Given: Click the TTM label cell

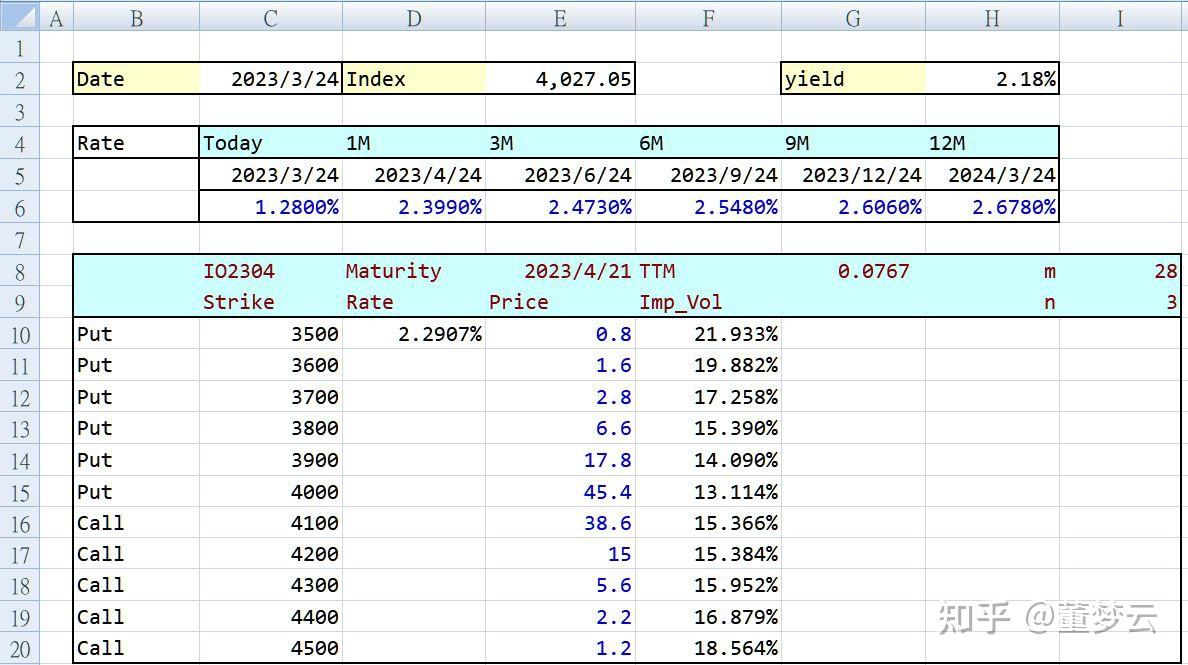Looking at the screenshot, I should (708, 271).
